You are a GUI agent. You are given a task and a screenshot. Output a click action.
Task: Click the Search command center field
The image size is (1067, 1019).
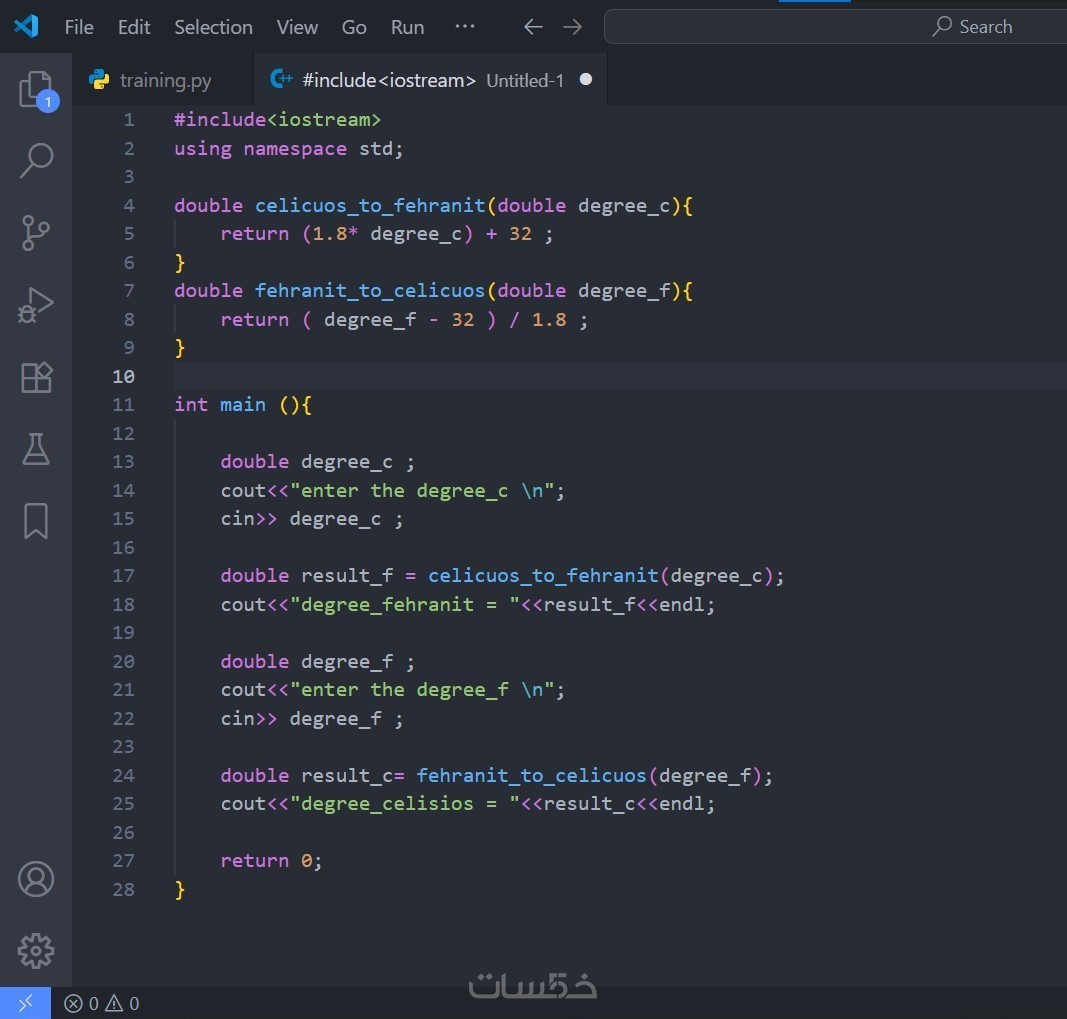(836, 27)
